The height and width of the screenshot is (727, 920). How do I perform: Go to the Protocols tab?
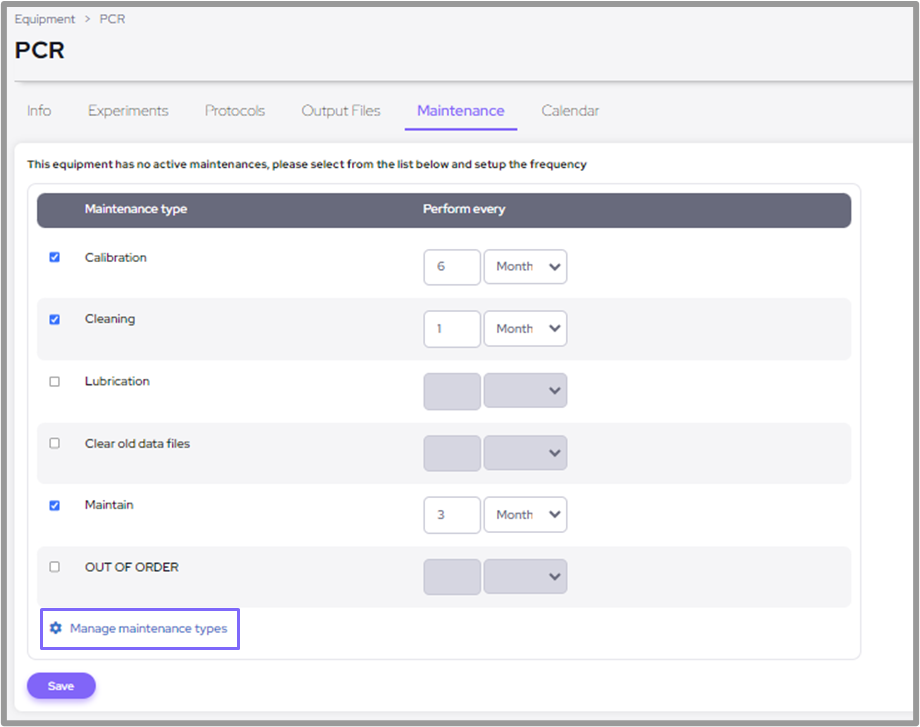coord(235,111)
